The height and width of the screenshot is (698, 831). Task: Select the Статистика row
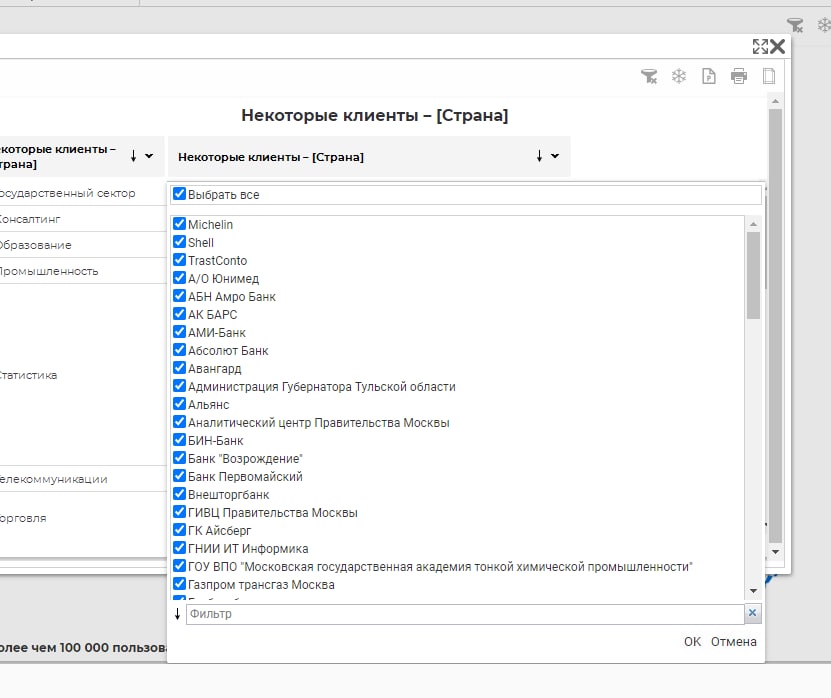[x=82, y=375]
